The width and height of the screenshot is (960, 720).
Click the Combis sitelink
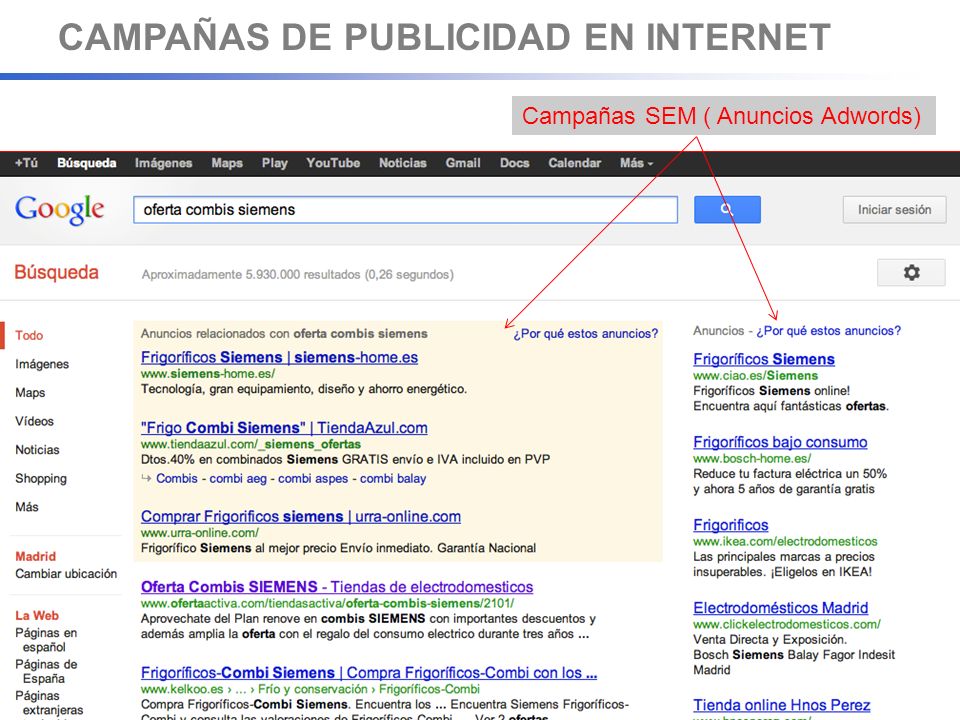[176, 479]
